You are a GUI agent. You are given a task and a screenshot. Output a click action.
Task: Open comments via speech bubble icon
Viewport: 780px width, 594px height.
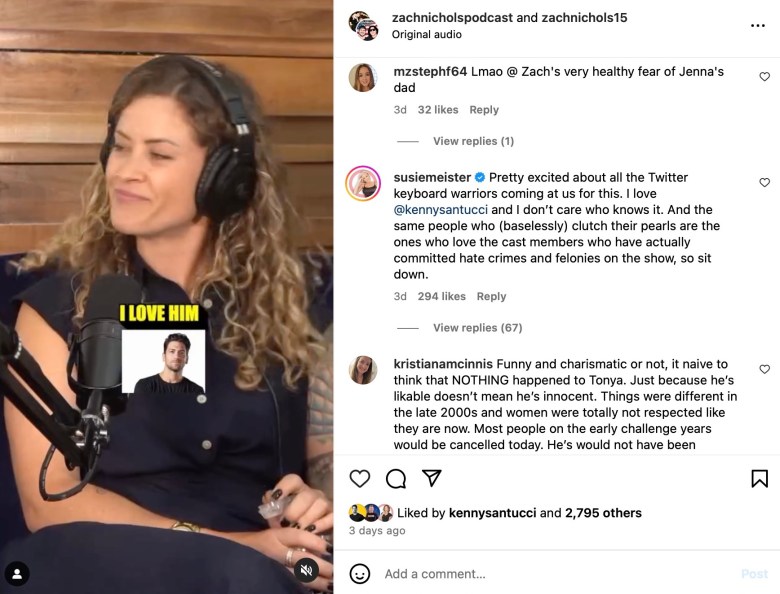[396, 479]
